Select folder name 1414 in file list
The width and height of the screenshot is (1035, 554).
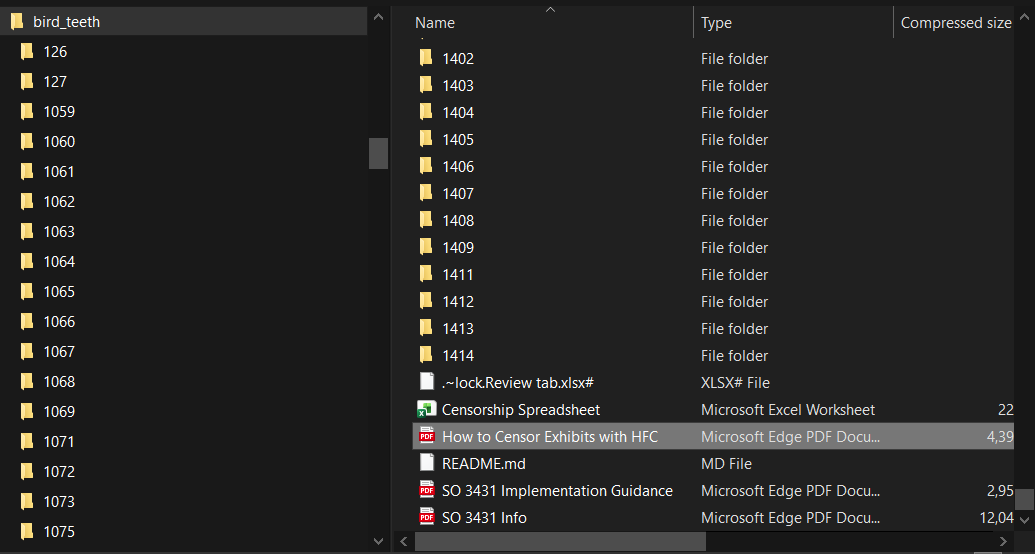(458, 356)
